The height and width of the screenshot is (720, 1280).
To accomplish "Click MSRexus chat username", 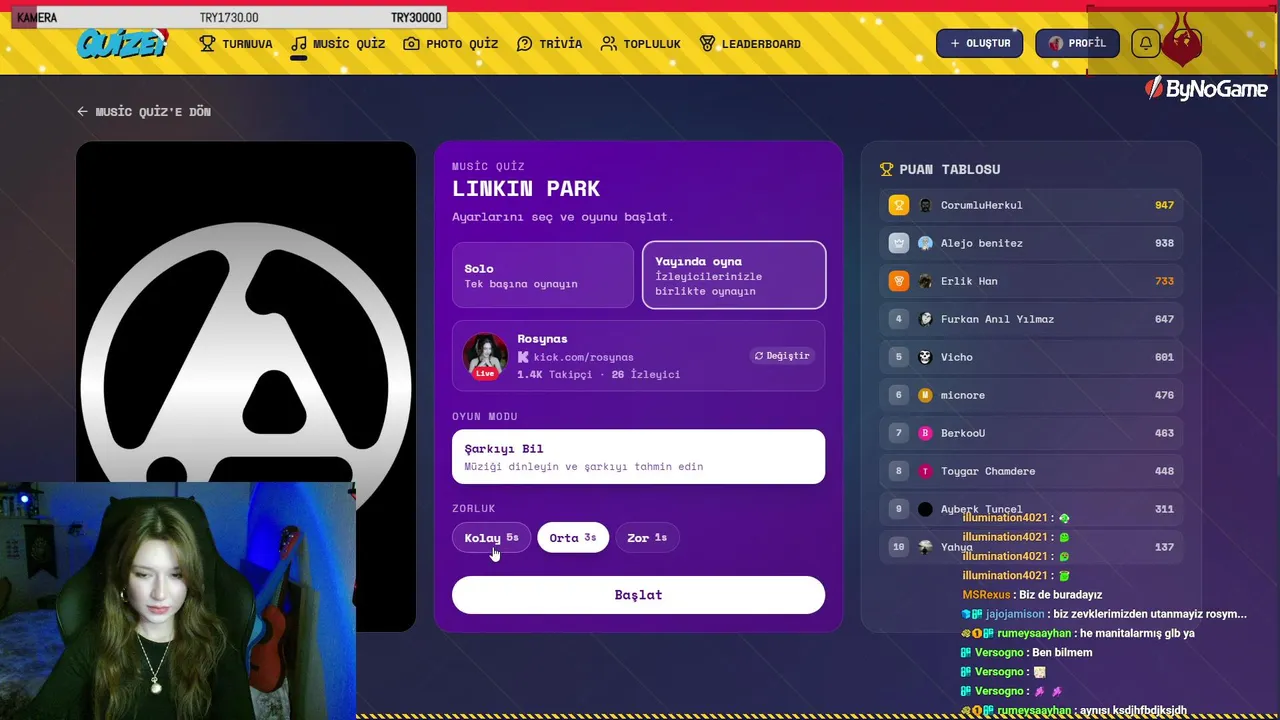I will 986,595.
